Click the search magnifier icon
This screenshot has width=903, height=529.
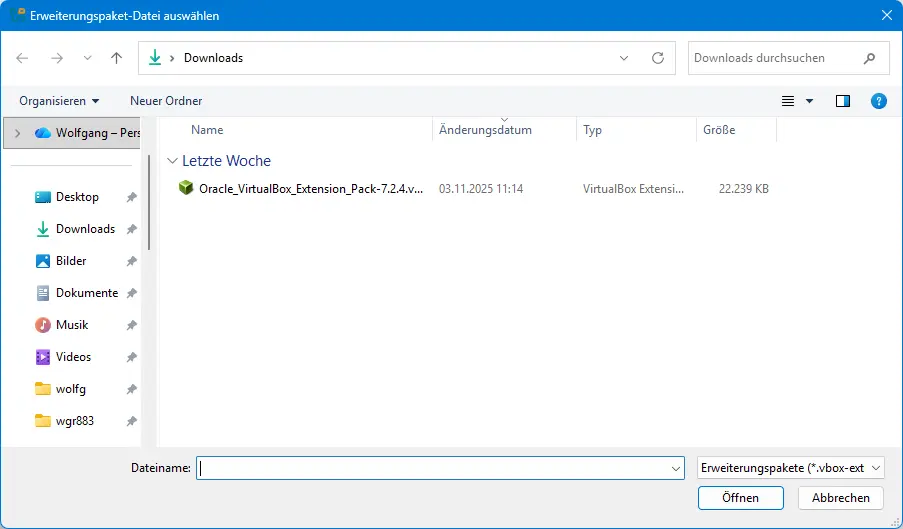[x=870, y=58]
